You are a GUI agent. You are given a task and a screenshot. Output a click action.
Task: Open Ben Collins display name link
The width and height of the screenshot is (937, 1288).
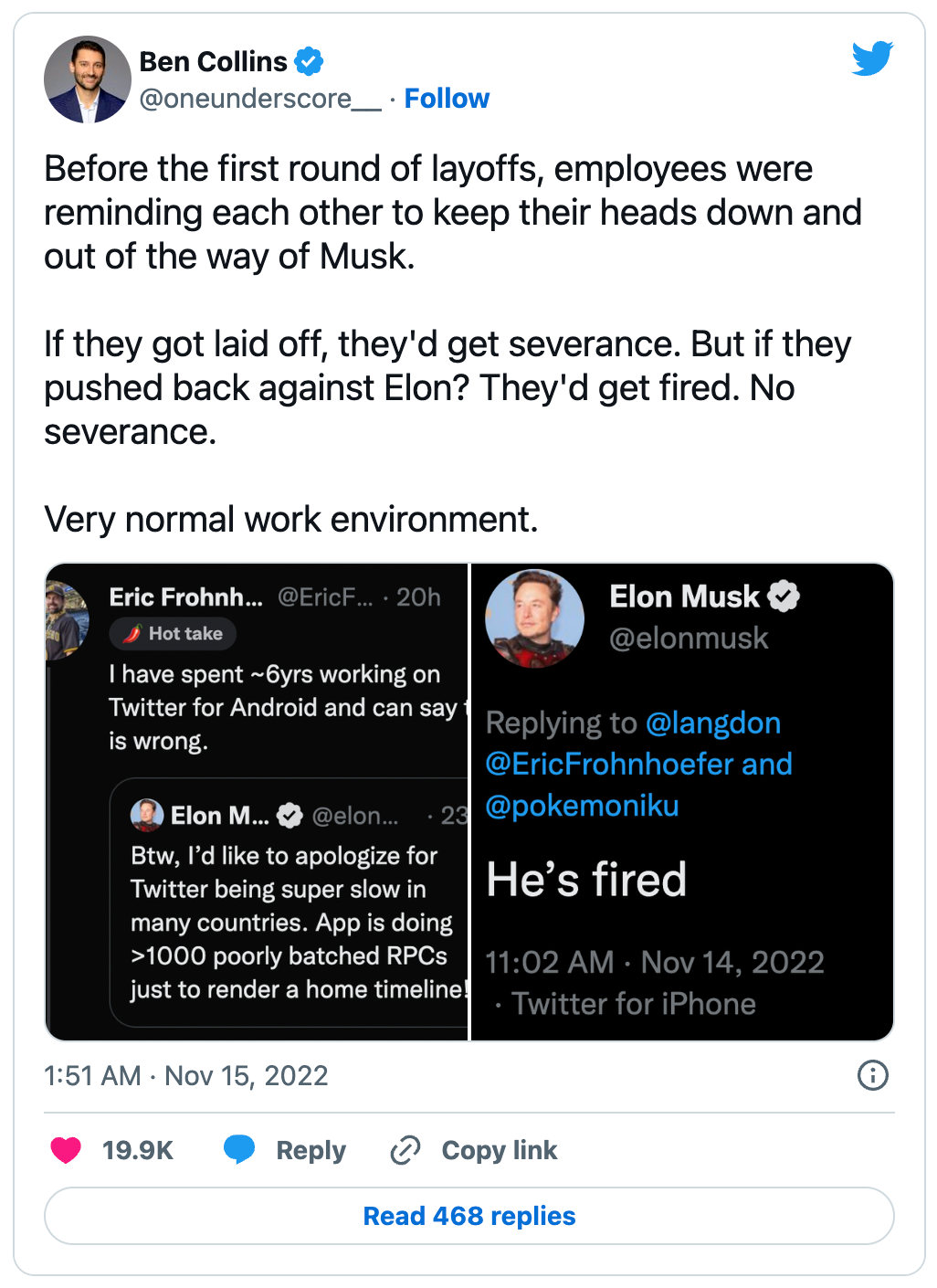coord(213,62)
